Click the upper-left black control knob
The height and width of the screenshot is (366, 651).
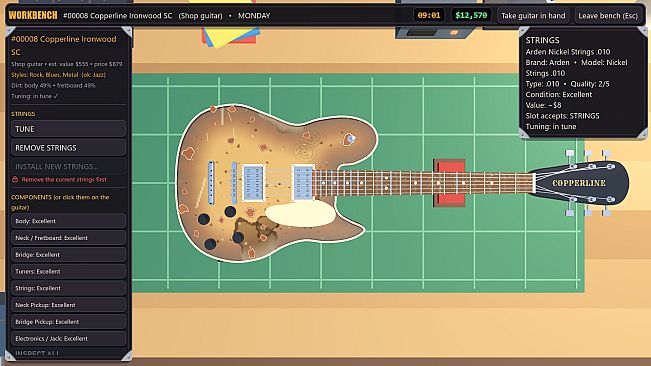coord(203,219)
